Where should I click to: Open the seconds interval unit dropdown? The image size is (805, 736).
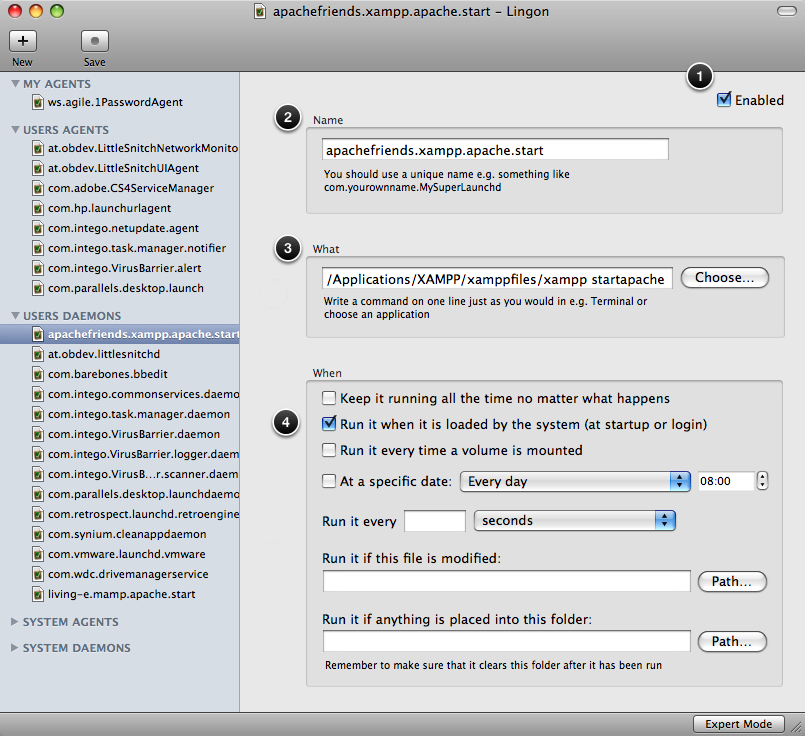574,520
